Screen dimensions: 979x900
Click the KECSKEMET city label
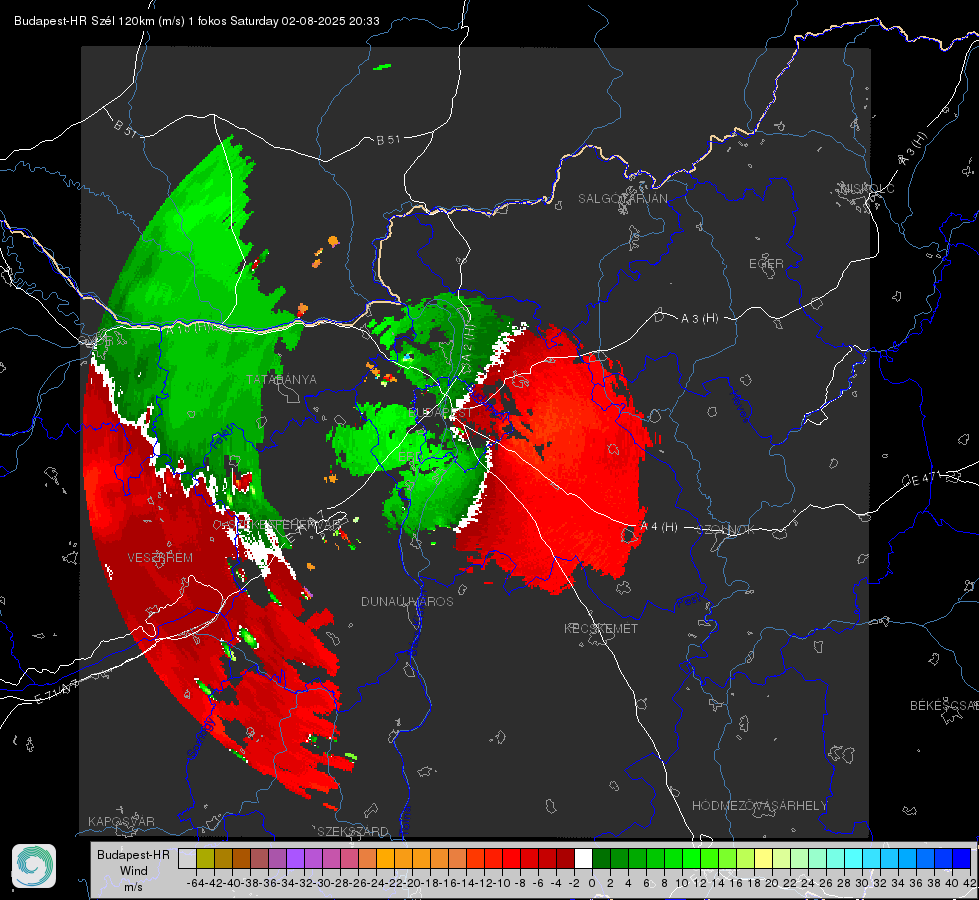coord(601,628)
